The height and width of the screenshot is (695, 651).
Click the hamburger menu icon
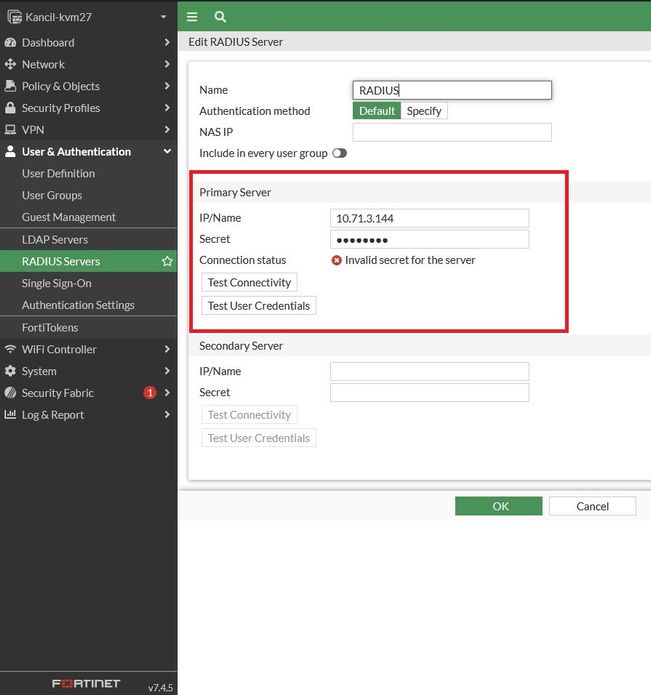(192, 16)
